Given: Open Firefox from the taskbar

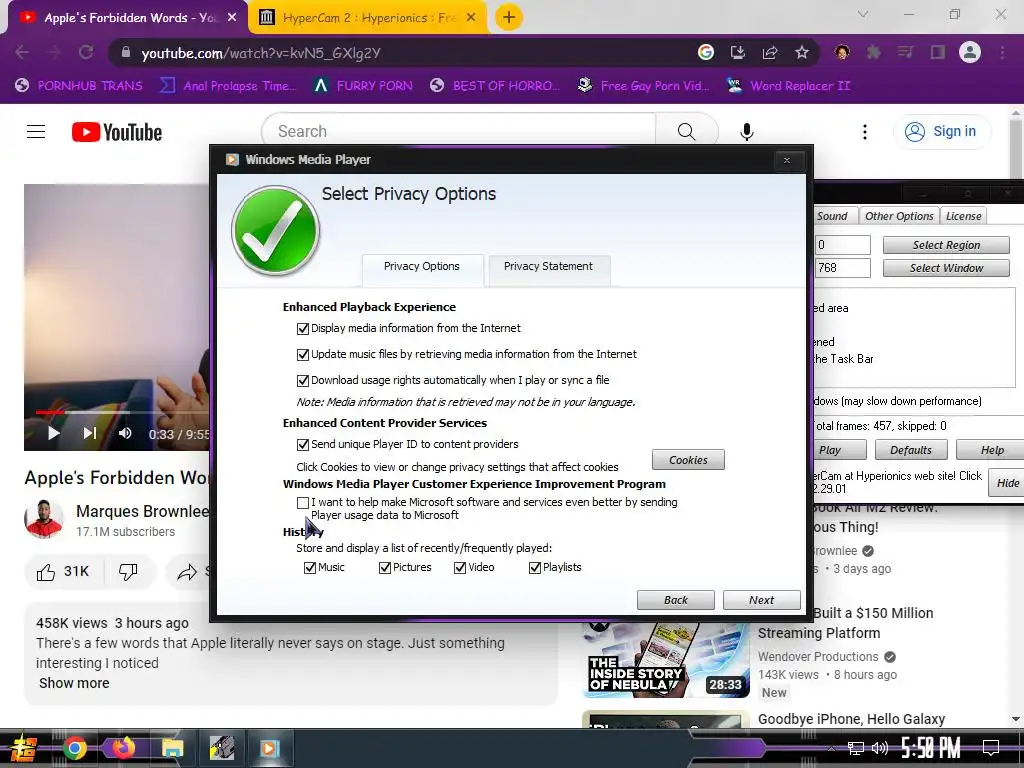Looking at the screenshot, I should (x=123, y=748).
